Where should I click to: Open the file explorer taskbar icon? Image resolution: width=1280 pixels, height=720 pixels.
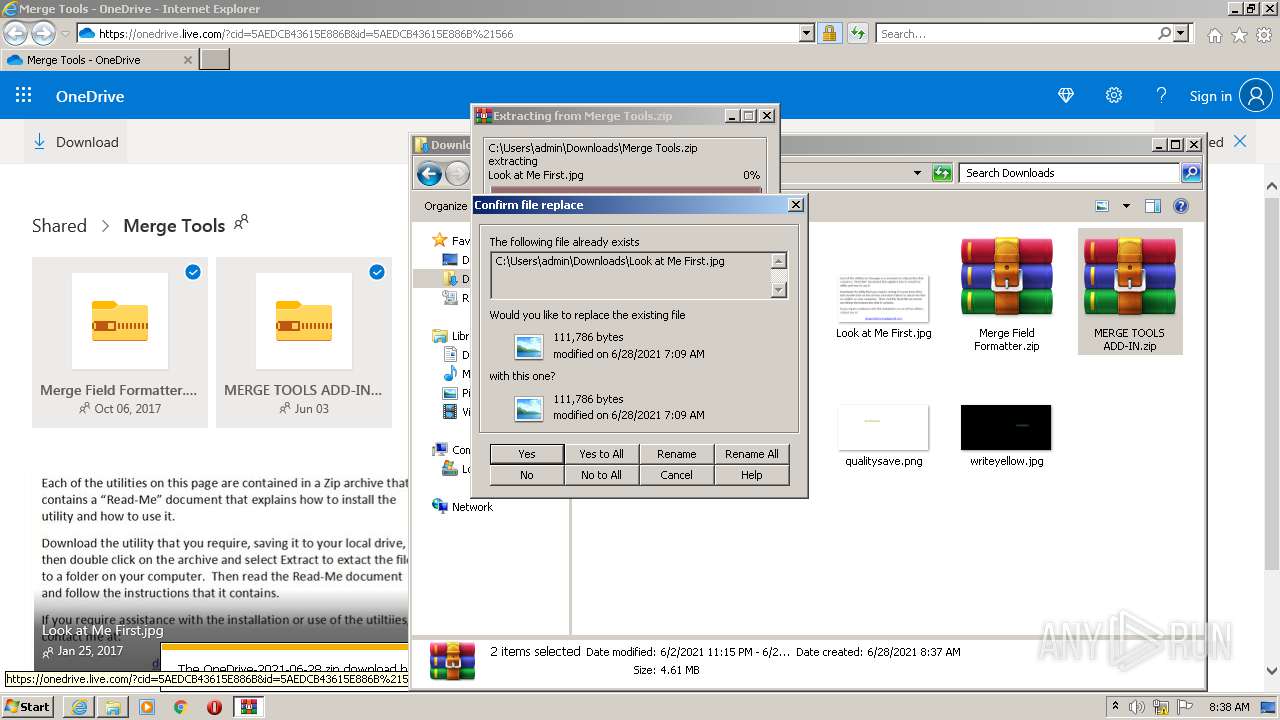[x=113, y=706]
